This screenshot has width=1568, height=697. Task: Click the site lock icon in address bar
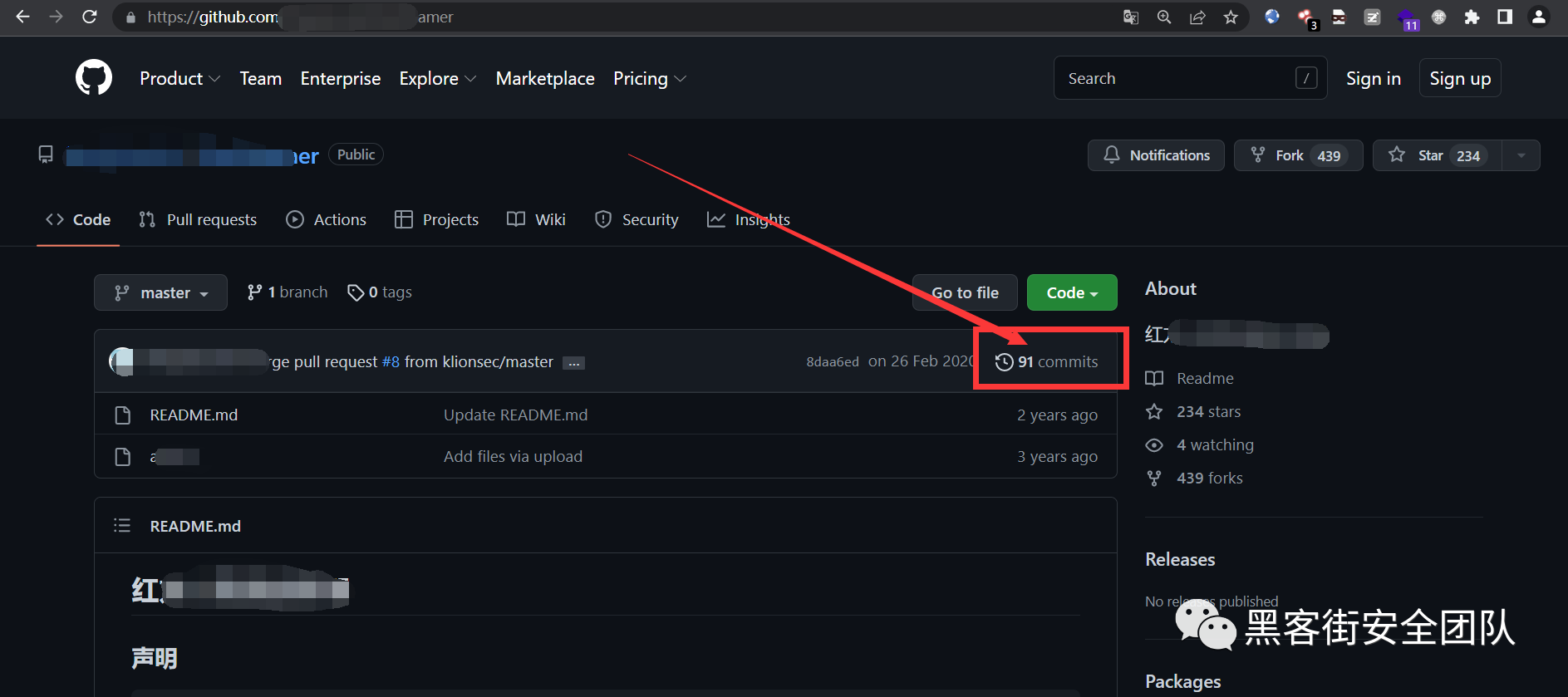click(x=130, y=17)
